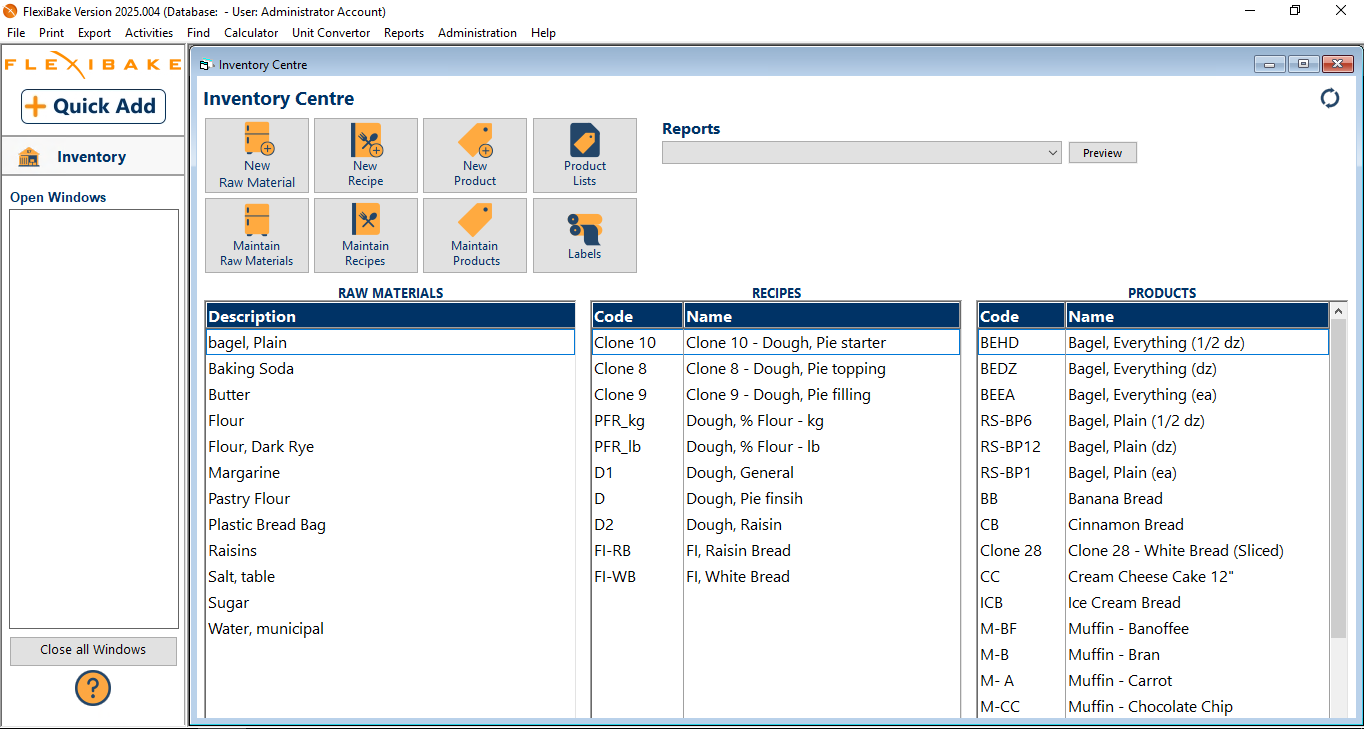The image size is (1364, 729).
Task: Open Maintain Recipes
Action: [366, 235]
